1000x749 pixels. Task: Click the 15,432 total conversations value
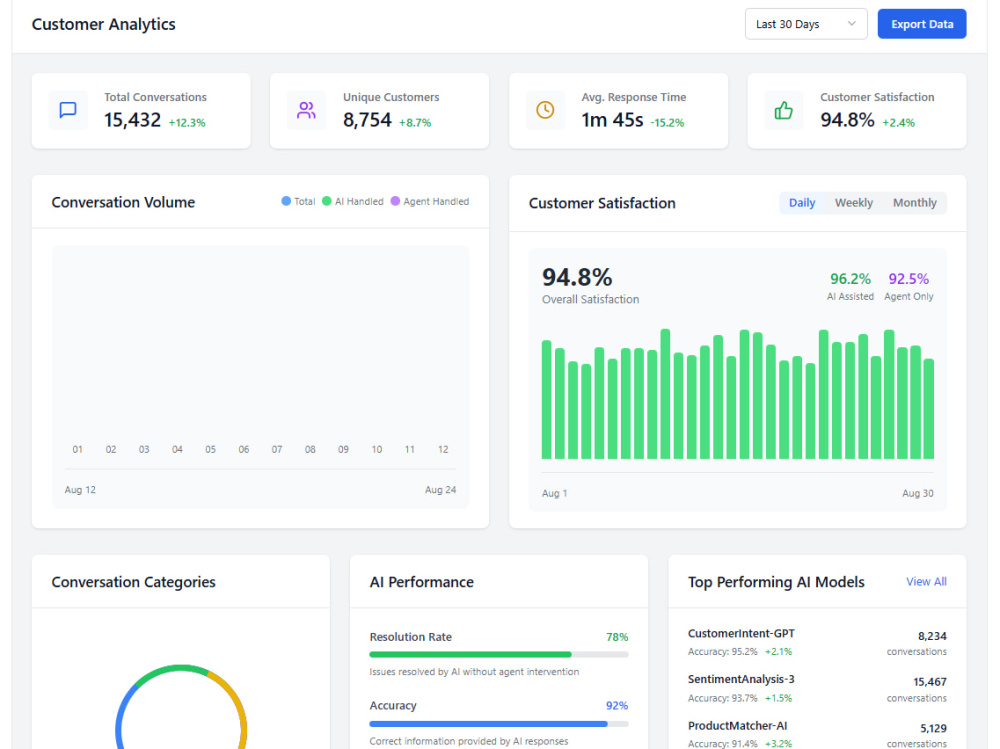pyautogui.click(x=133, y=120)
